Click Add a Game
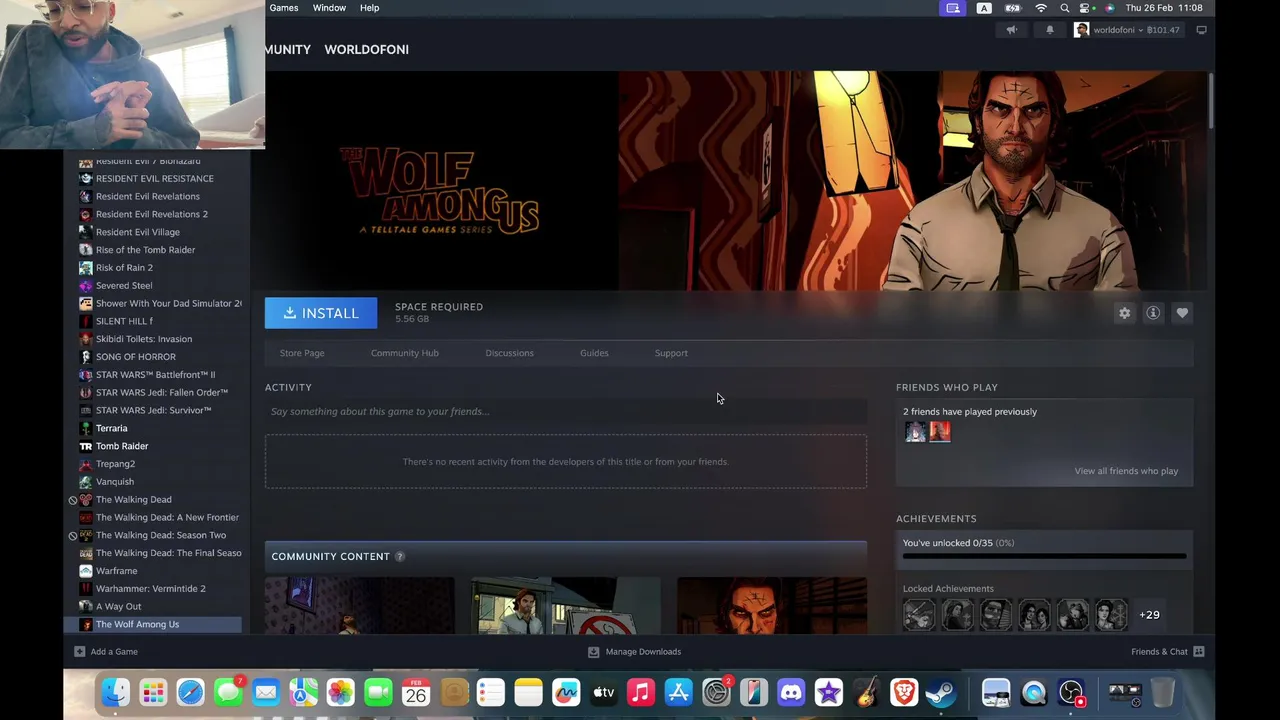 pyautogui.click(x=114, y=651)
